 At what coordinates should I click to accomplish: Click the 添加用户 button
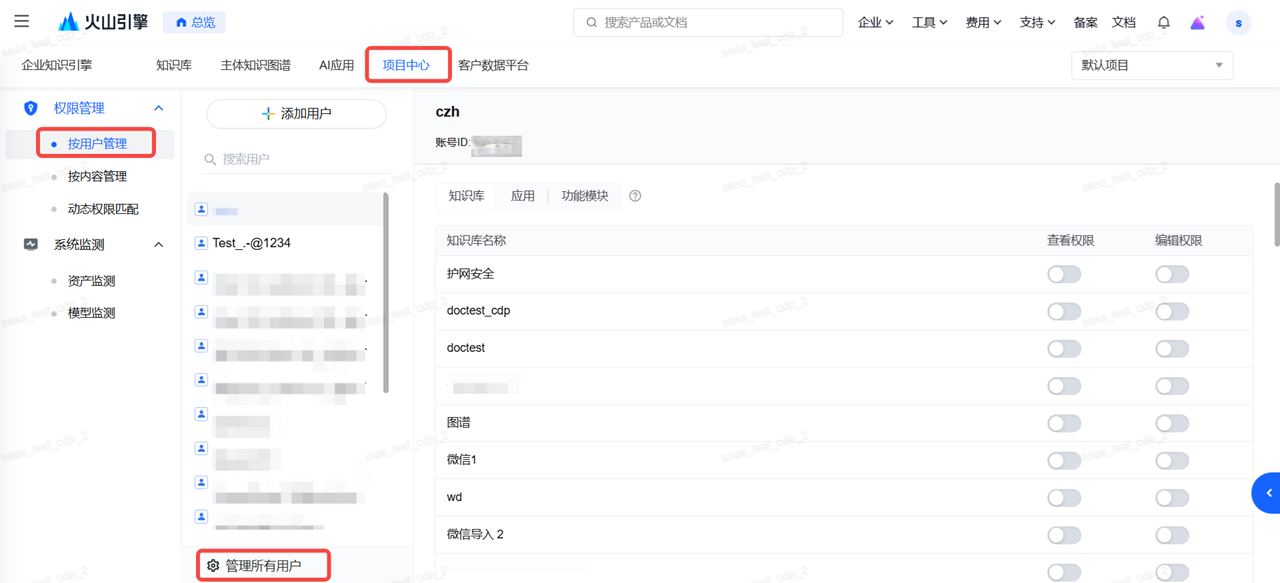(296, 114)
